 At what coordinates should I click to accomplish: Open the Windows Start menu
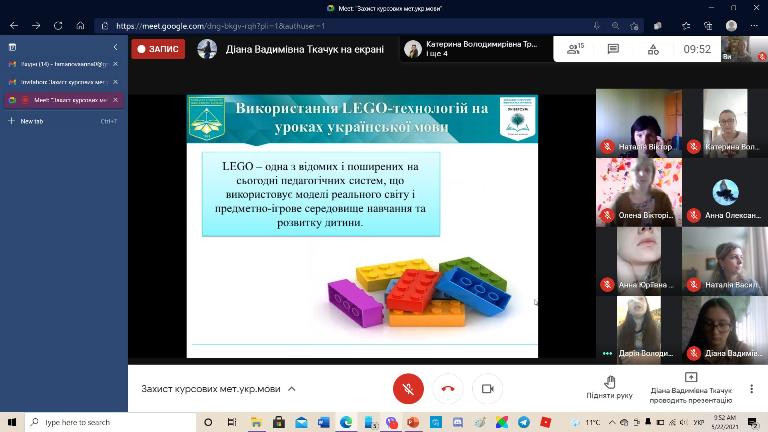12,422
